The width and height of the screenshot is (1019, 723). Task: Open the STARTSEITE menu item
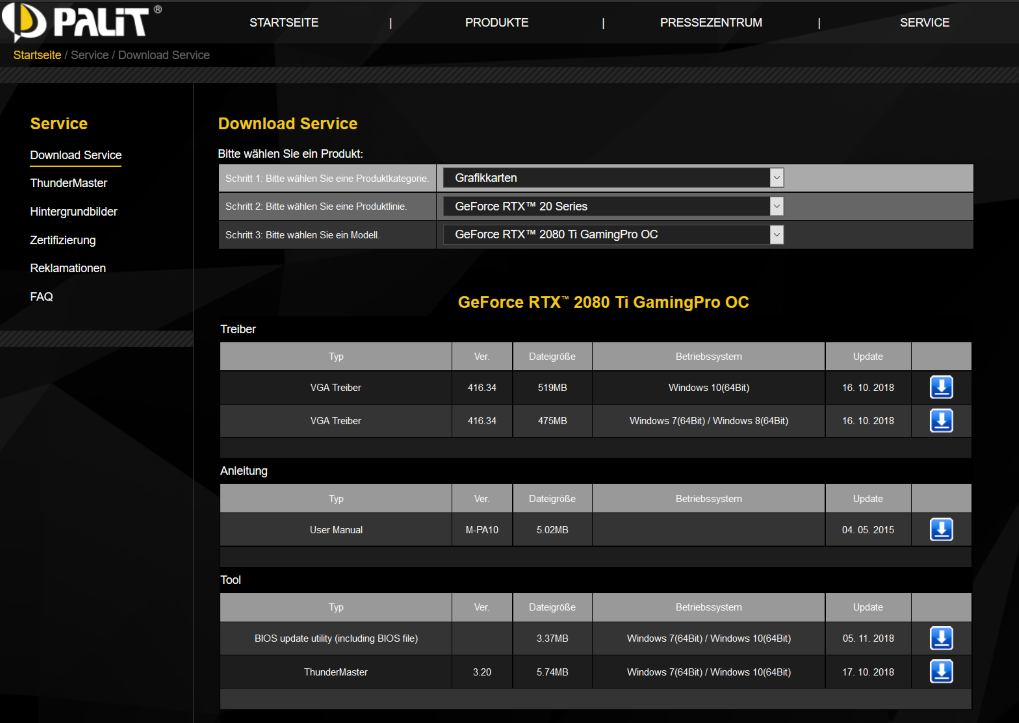[x=284, y=23]
